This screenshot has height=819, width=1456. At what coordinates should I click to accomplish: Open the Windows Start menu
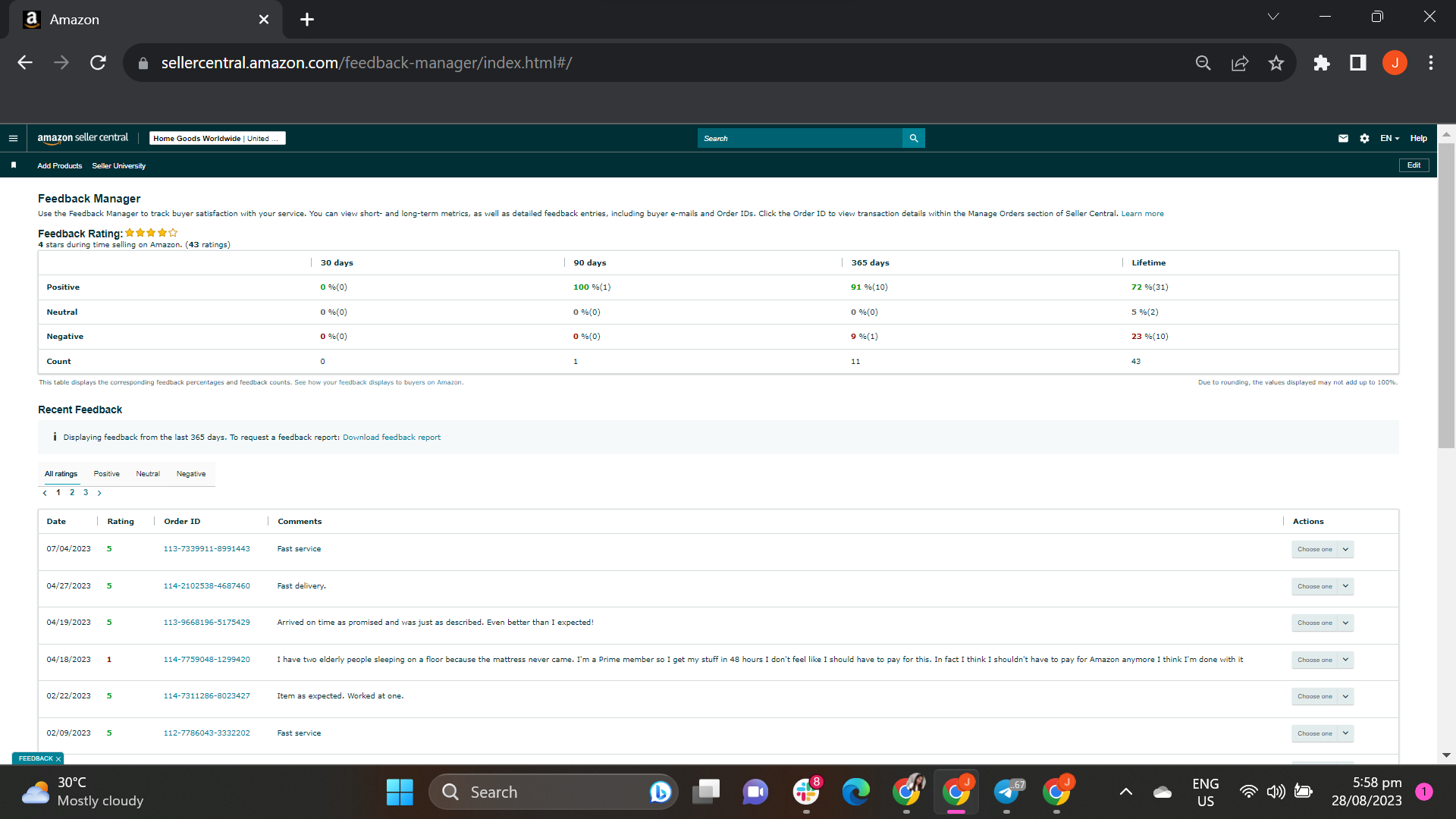(400, 792)
